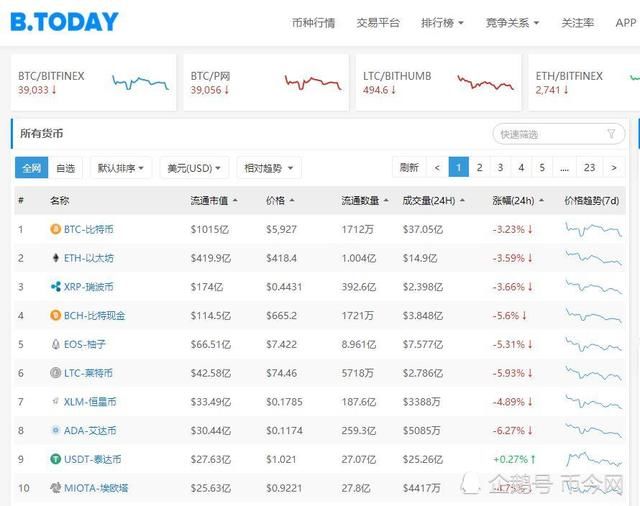Click the Ethereum coin icon
This screenshot has height=506, width=640.
(56, 258)
